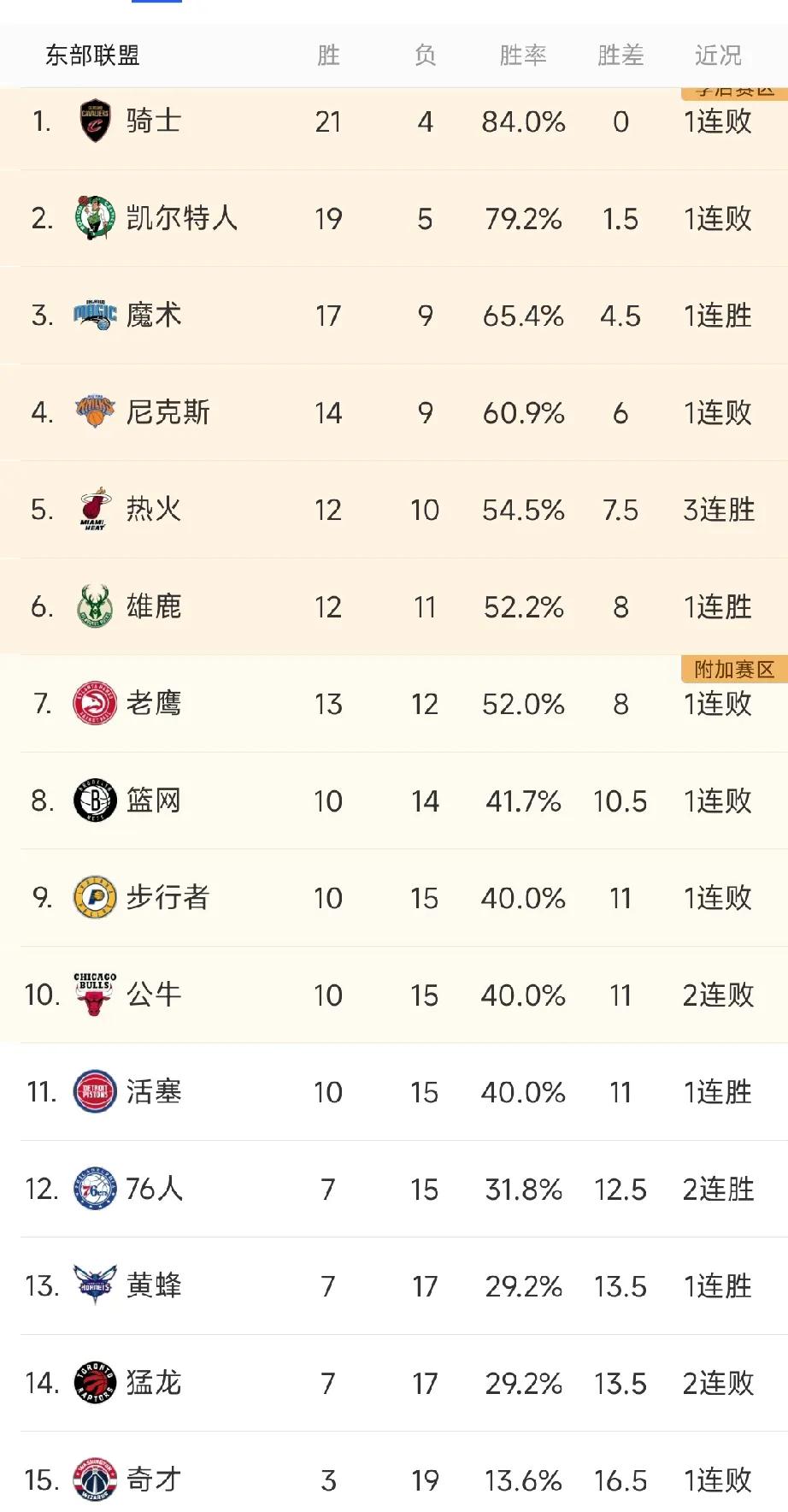Tap the 东部联盟 header label

(x=92, y=56)
